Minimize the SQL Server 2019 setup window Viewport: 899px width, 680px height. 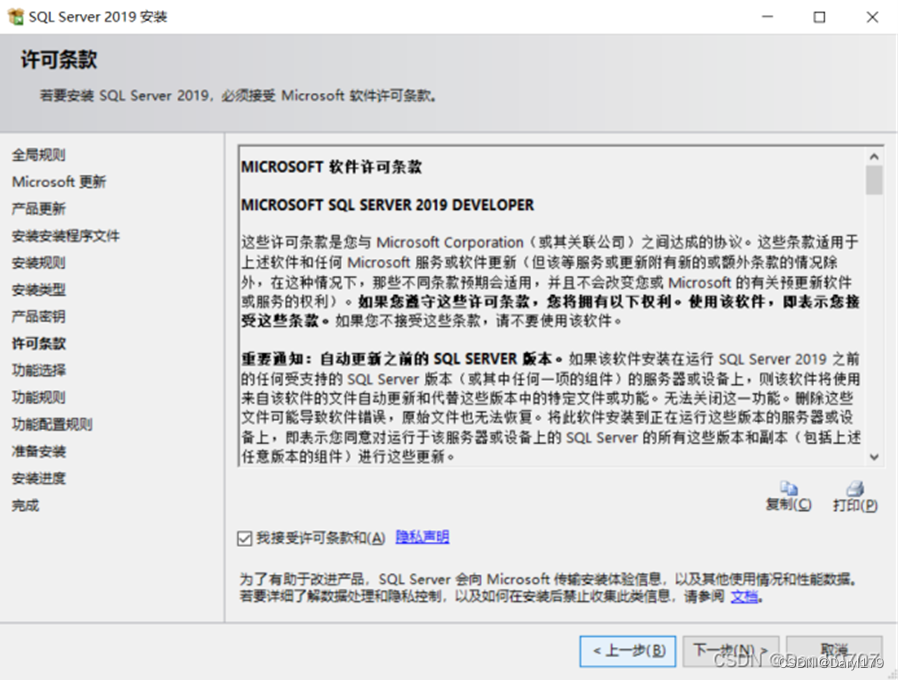click(x=767, y=17)
